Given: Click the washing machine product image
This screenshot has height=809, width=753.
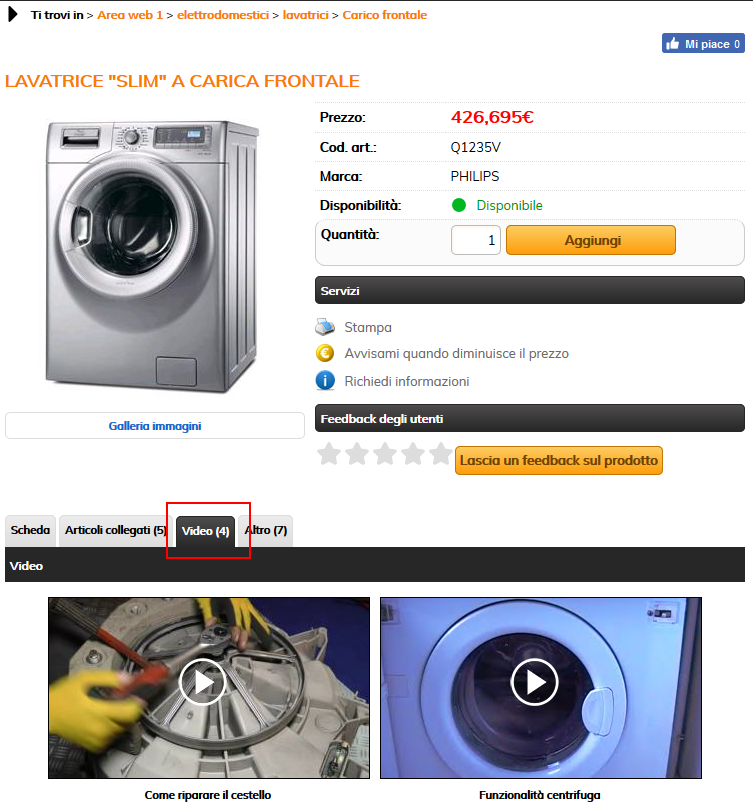Looking at the screenshot, I should click(x=152, y=257).
